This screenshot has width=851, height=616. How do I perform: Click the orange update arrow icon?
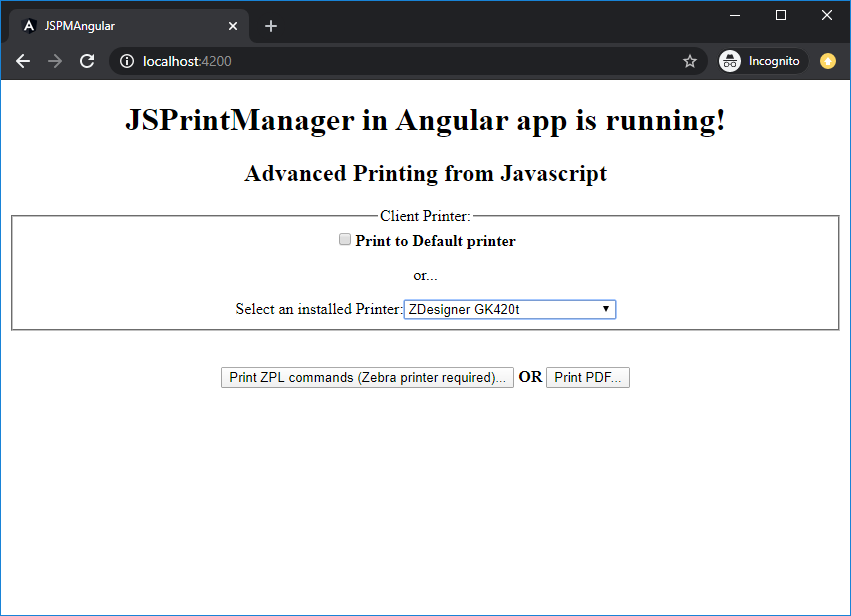tap(828, 61)
